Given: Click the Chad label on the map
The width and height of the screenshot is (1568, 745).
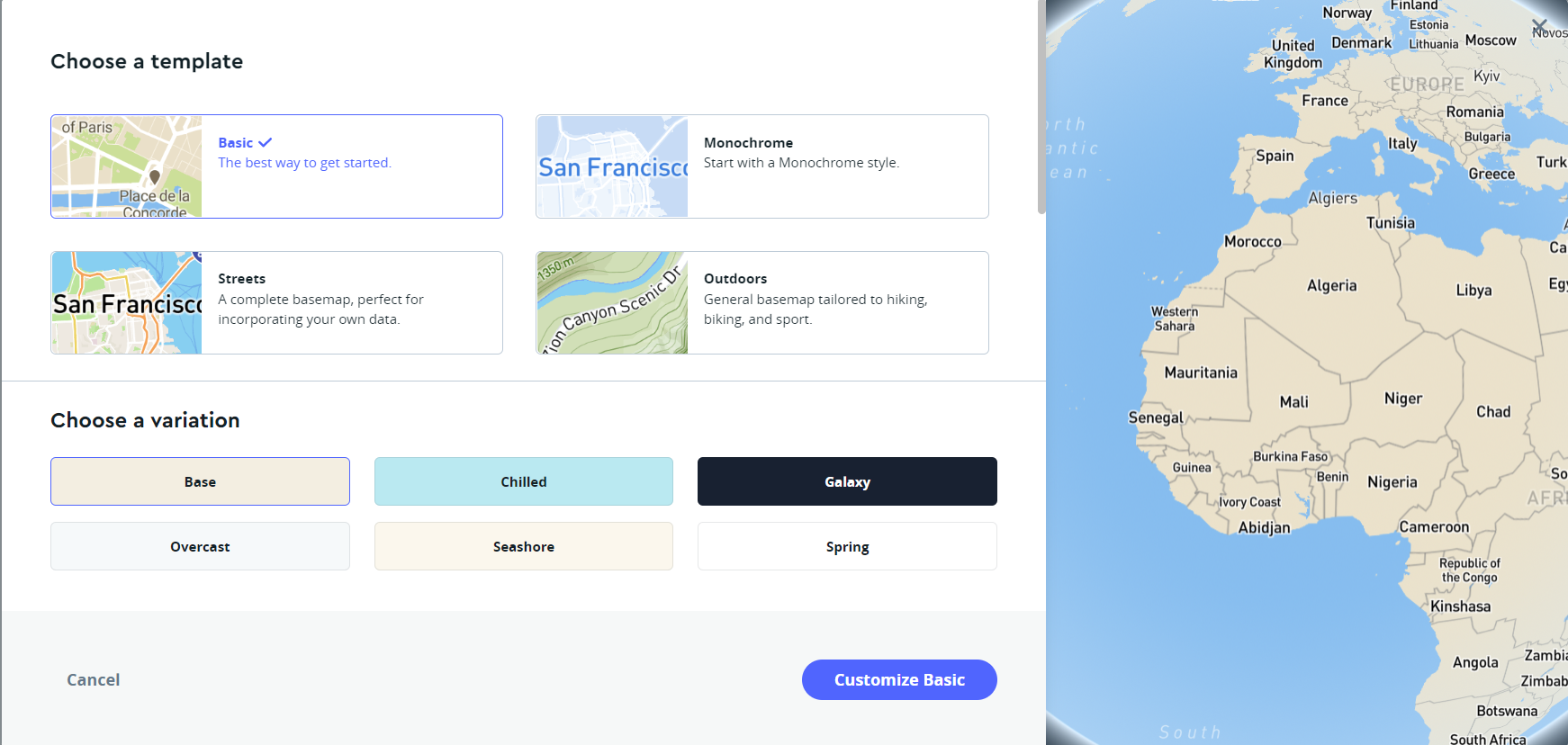Looking at the screenshot, I should click(1493, 412).
